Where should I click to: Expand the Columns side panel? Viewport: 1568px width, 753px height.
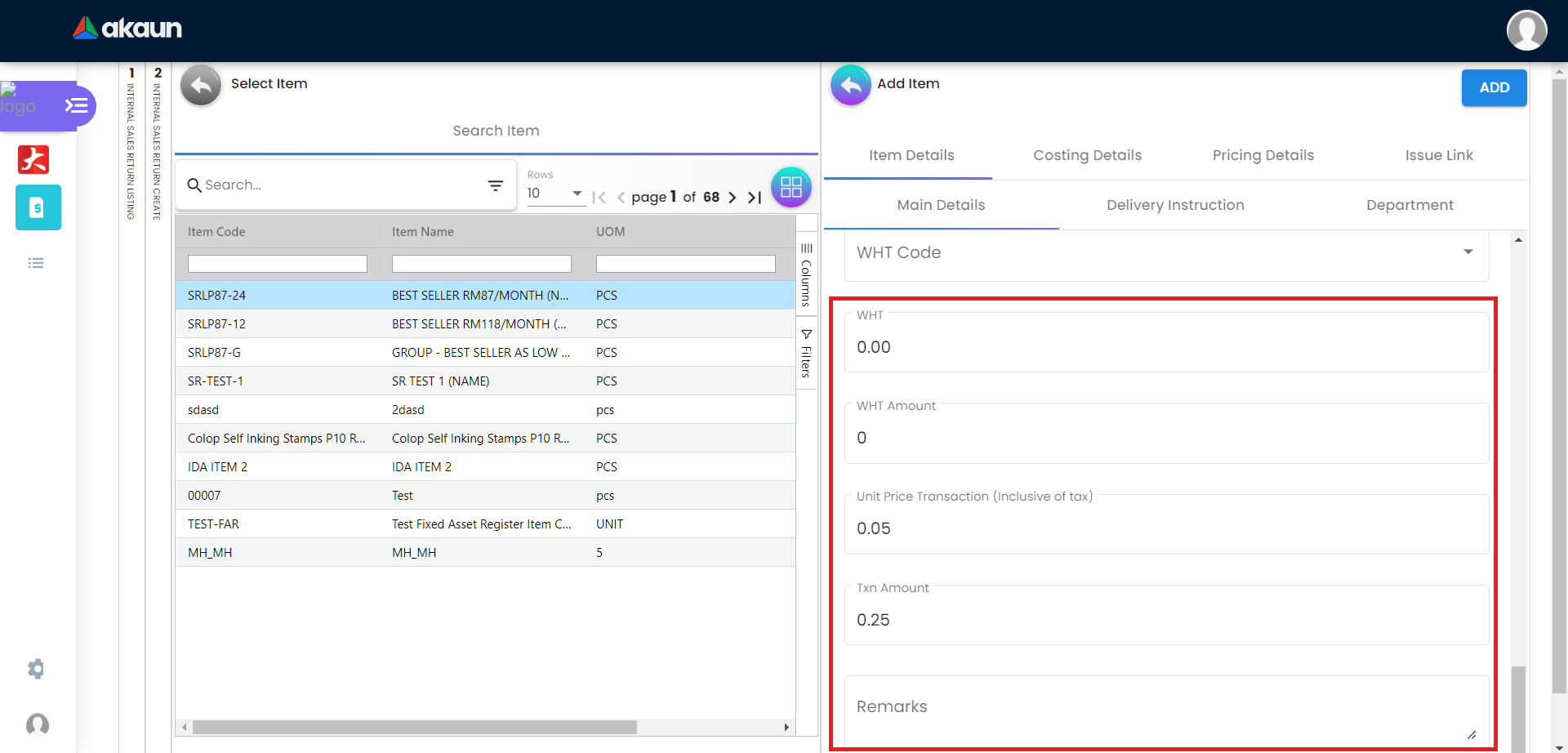806,275
